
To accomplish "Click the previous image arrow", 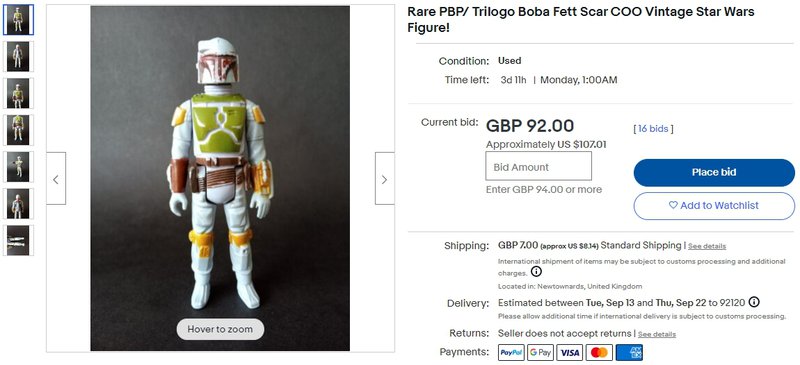I will (56, 178).
